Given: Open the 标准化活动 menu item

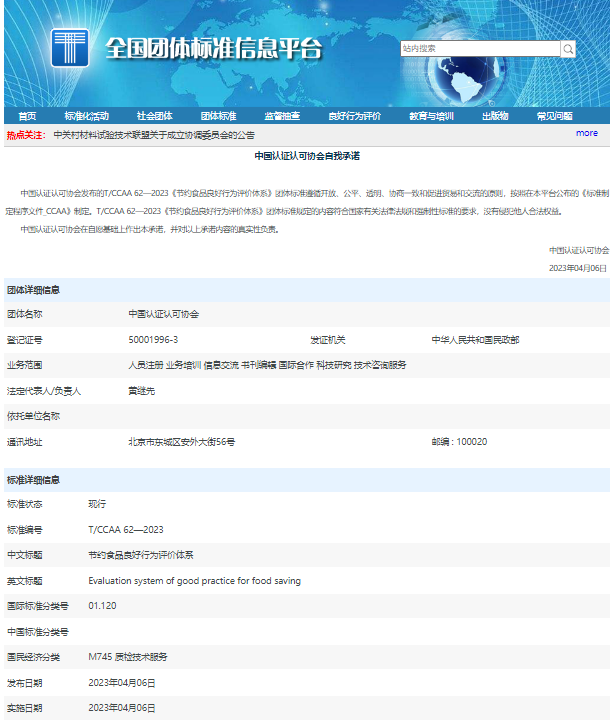Looking at the screenshot, I should pyautogui.click(x=87, y=116).
